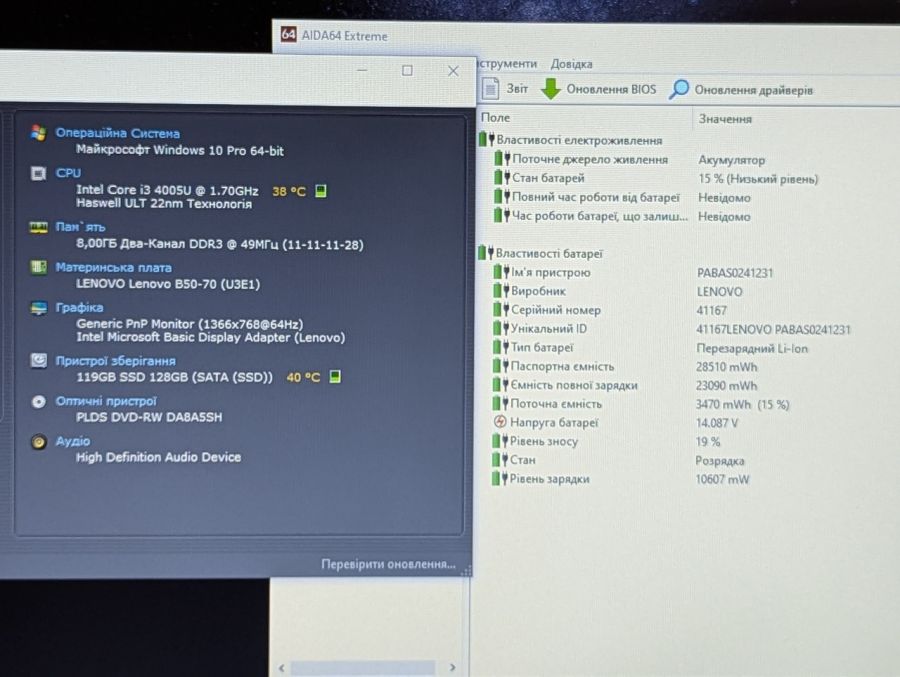Click the battery icon beside Виробник
The height and width of the screenshot is (677, 900).
coord(501,291)
